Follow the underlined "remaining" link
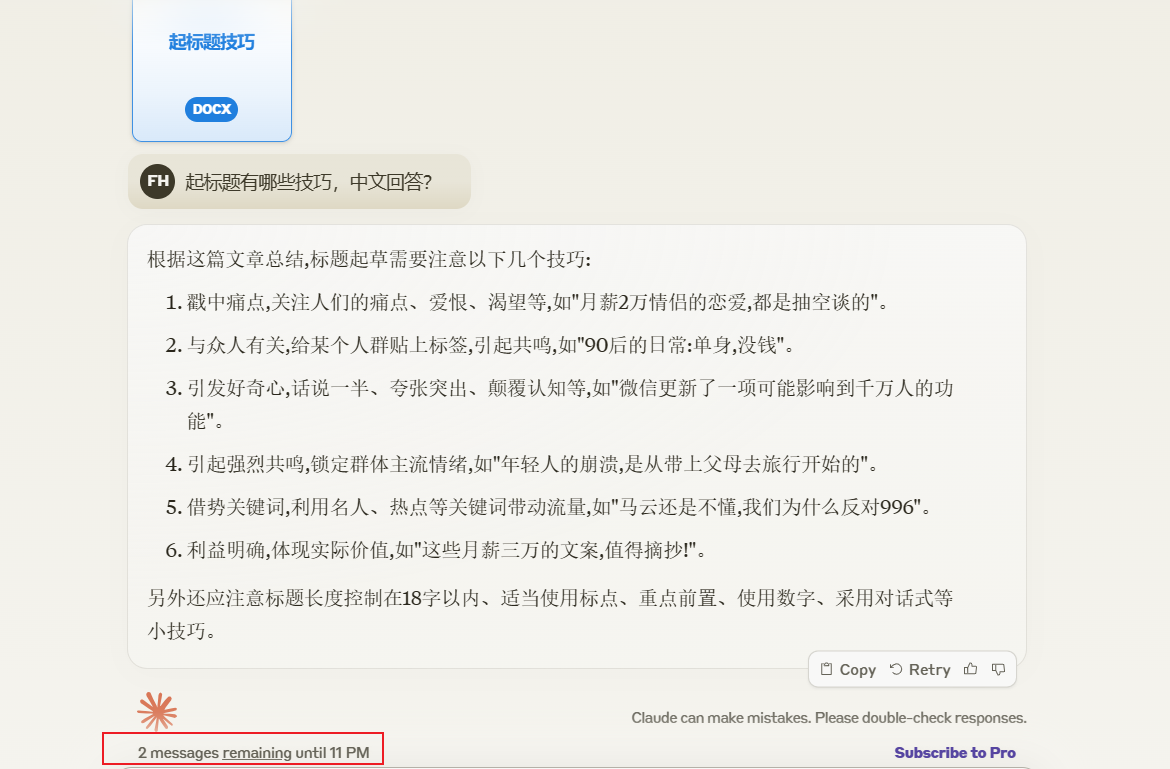Viewport: 1170px width, 769px height. click(257, 753)
